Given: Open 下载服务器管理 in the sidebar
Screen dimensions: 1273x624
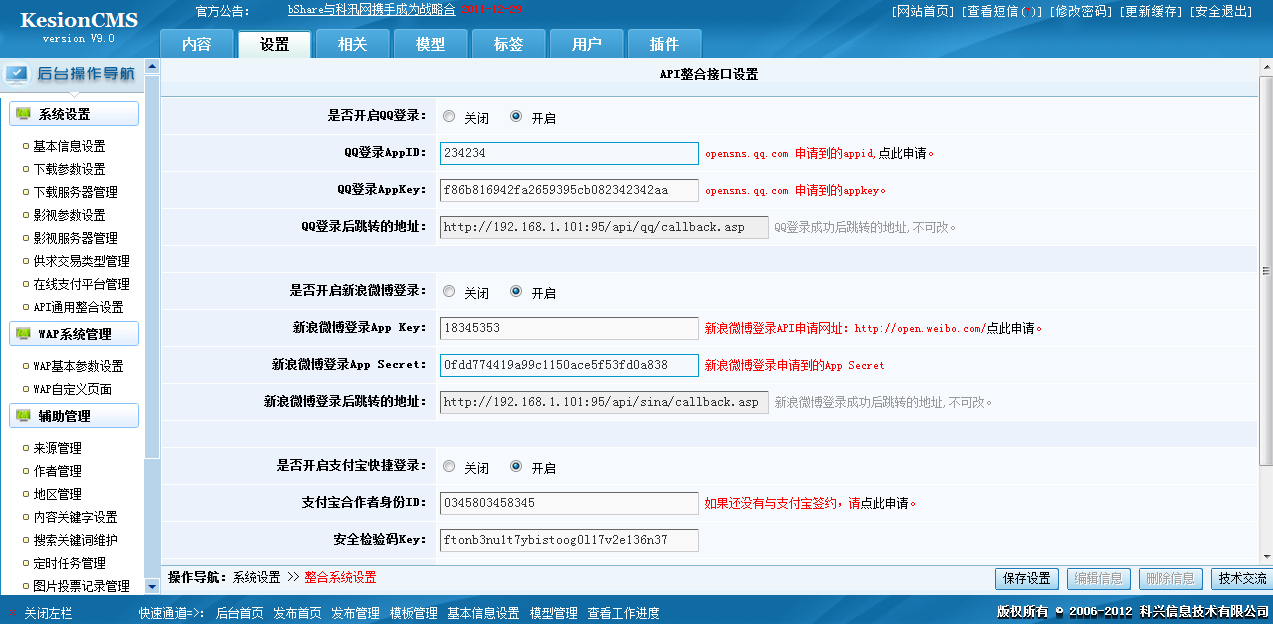Looking at the screenshot, I should 75,192.
